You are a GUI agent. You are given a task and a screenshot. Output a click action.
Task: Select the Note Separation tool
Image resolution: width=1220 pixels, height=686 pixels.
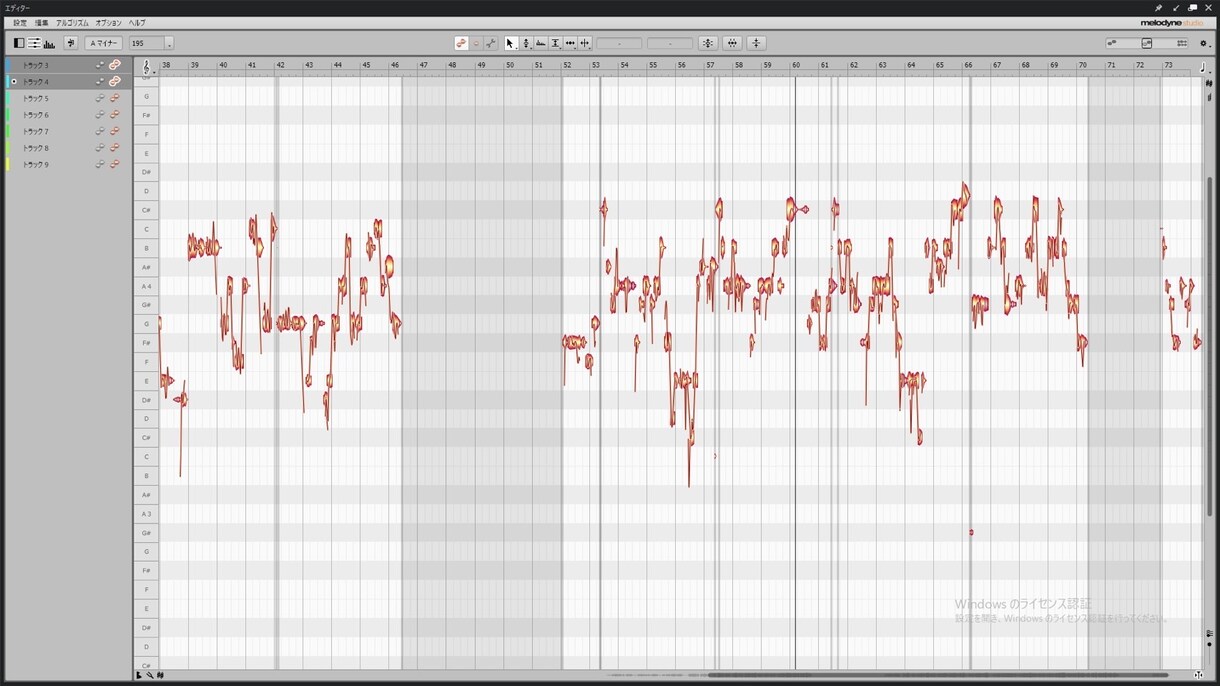[584, 43]
